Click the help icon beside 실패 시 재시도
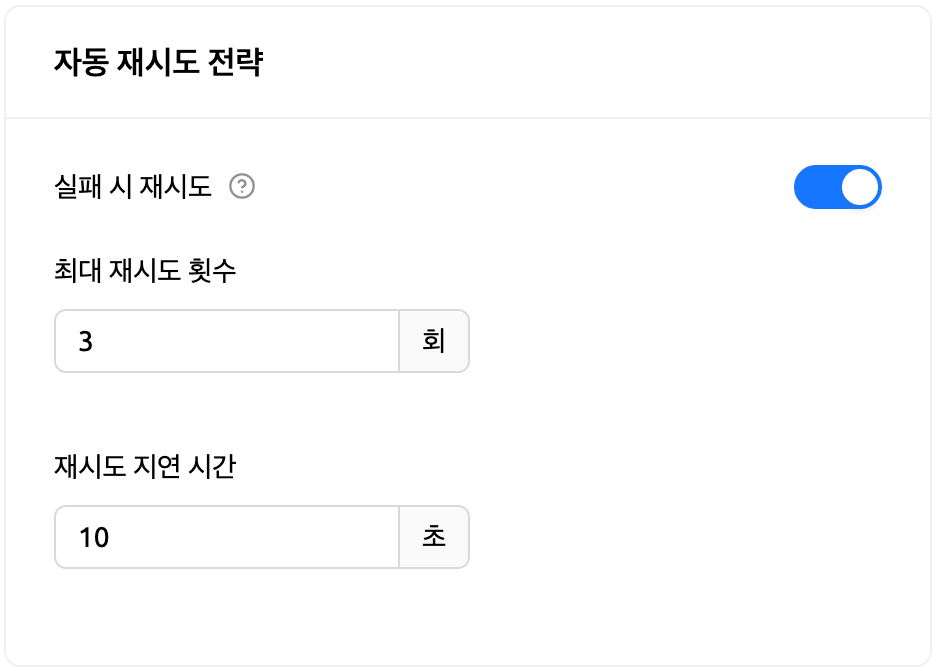The width and height of the screenshot is (936, 671). coord(242,187)
